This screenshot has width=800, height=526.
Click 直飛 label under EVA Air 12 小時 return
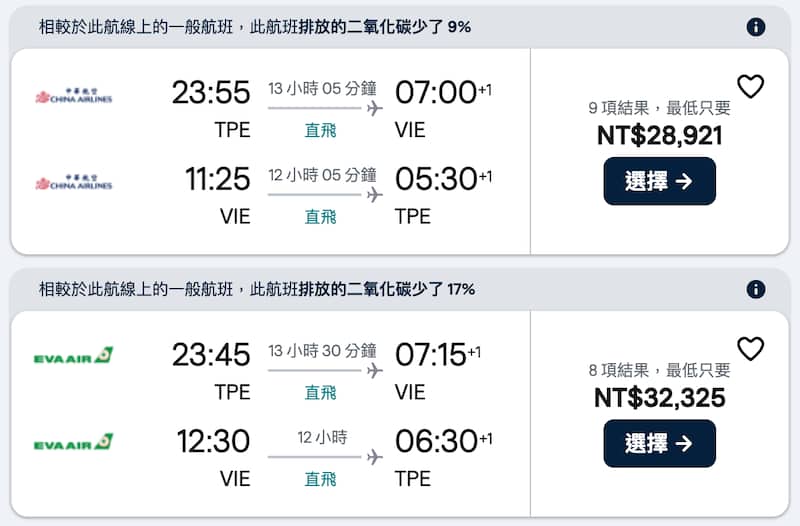coord(320,479)
